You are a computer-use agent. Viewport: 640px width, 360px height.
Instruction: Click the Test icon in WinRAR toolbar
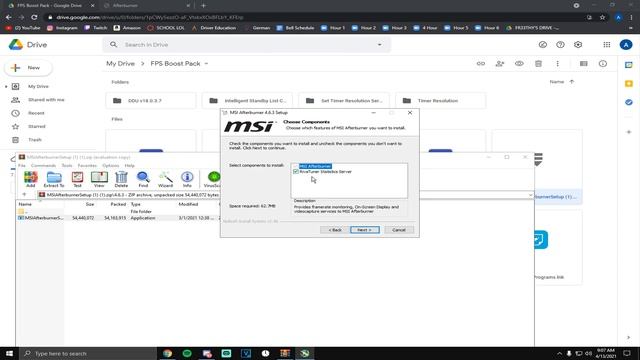click(77, 179)
